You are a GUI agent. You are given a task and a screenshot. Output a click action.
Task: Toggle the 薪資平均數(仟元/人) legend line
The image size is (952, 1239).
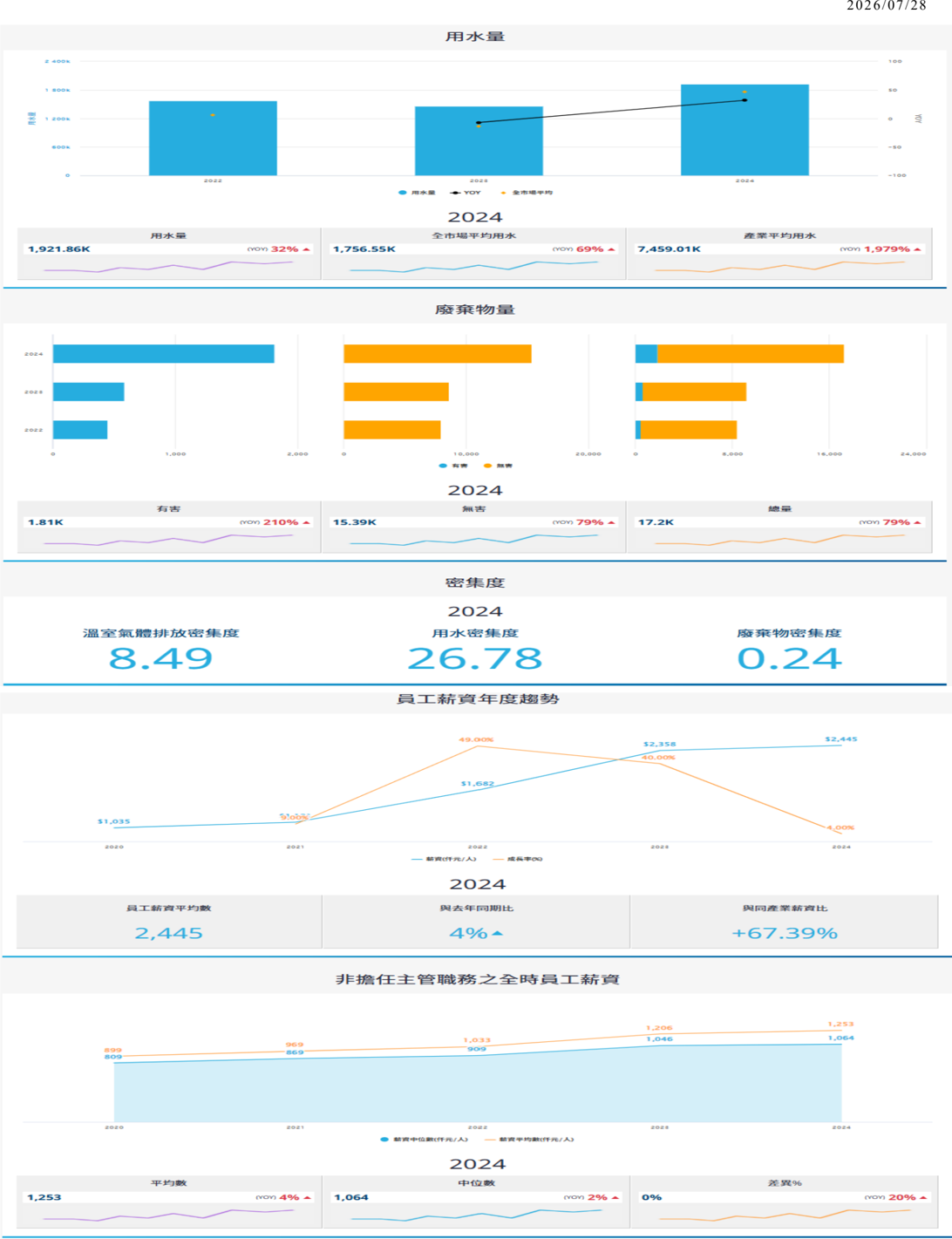491,1139
